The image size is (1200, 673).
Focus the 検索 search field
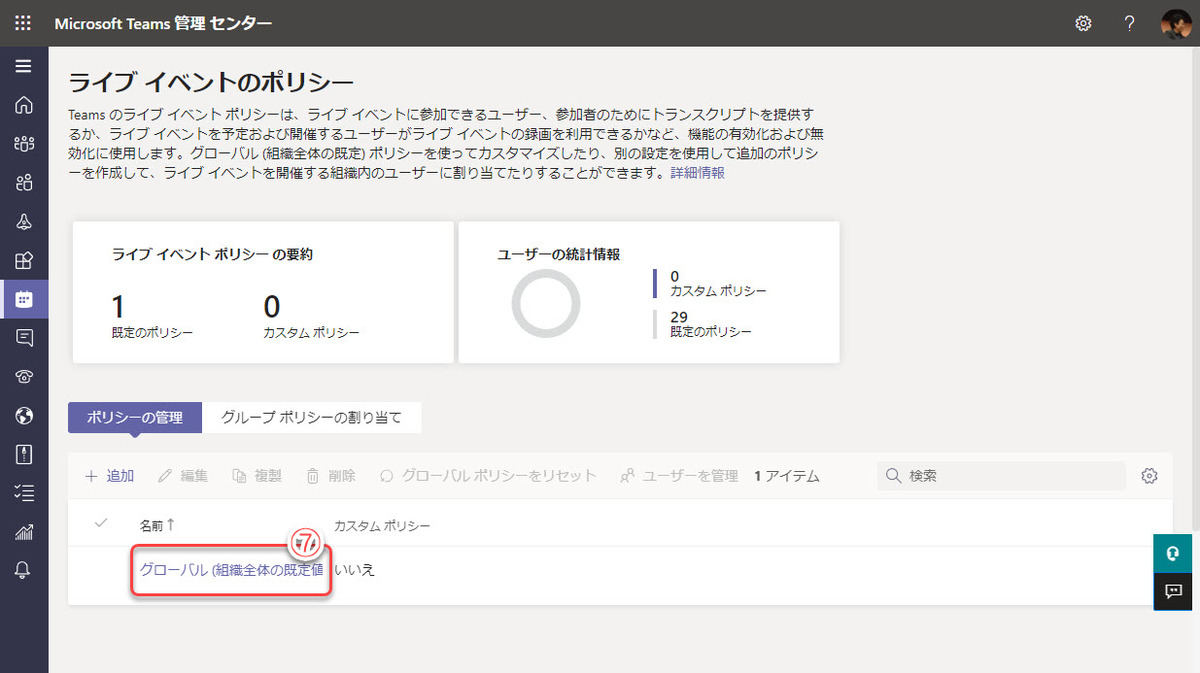[1001, 476]
